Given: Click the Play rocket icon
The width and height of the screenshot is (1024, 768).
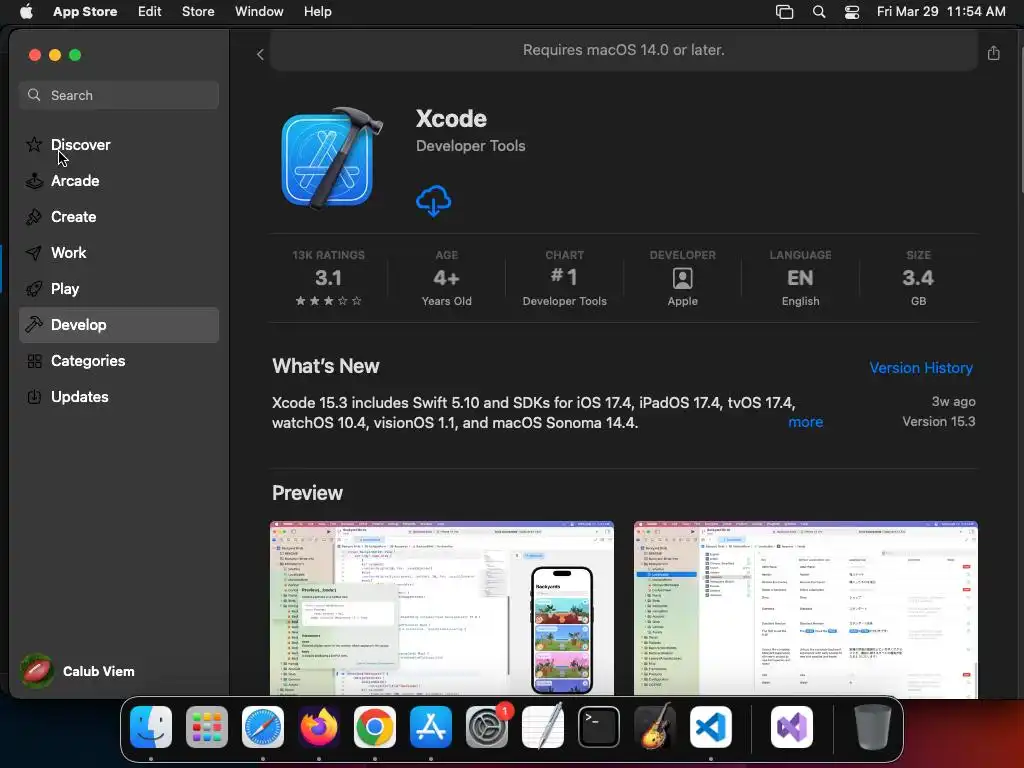Looking at the screenshot, I should pos(34,289).
